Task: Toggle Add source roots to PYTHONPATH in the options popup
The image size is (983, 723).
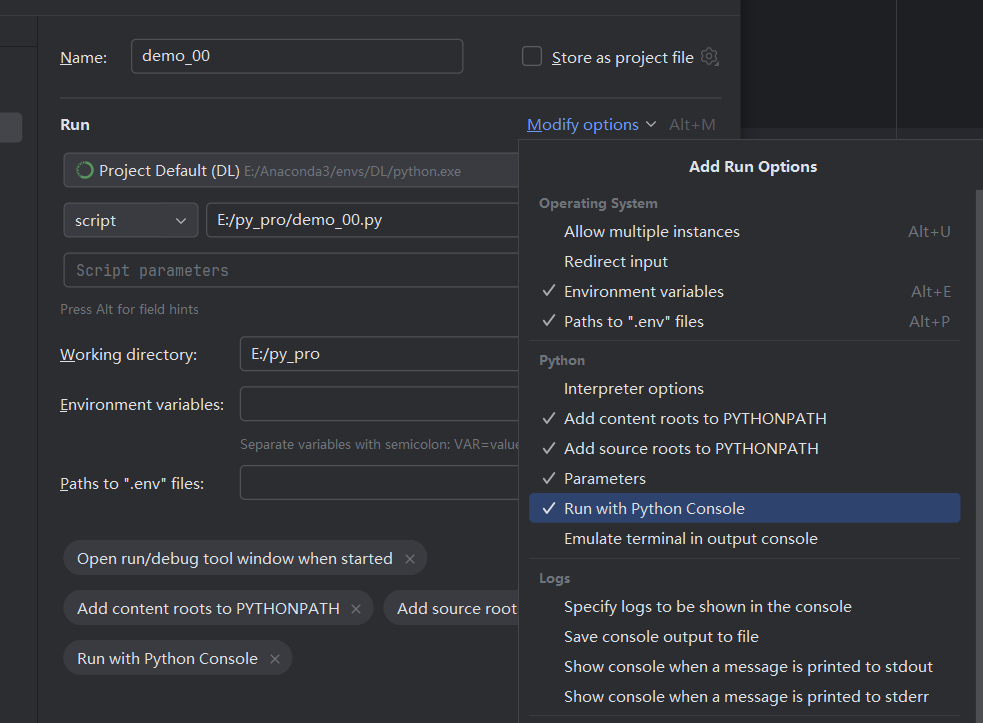Action: tap(745, 449)
